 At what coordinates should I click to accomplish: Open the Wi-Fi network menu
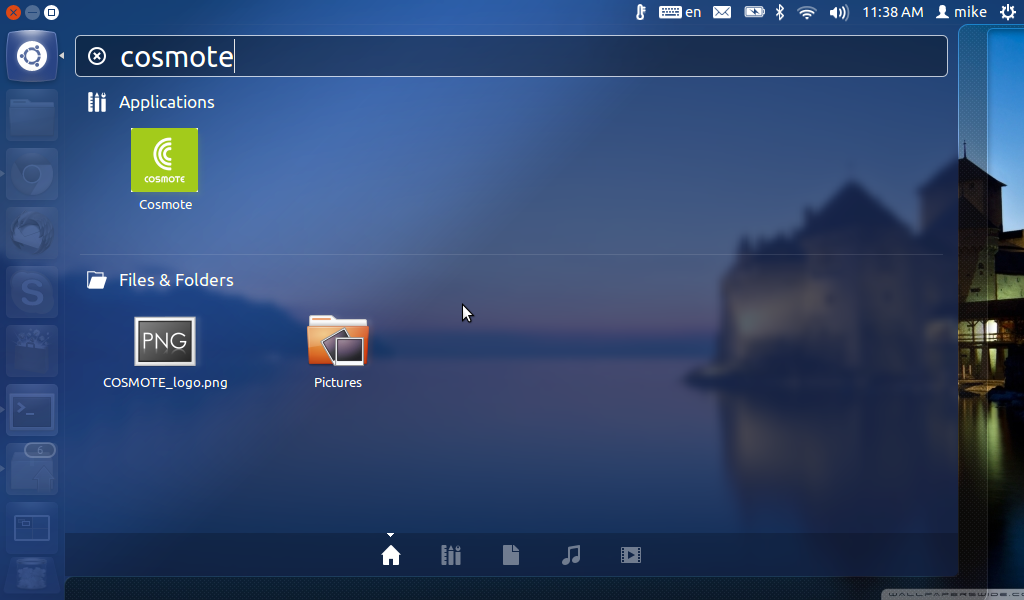[806, 12]
